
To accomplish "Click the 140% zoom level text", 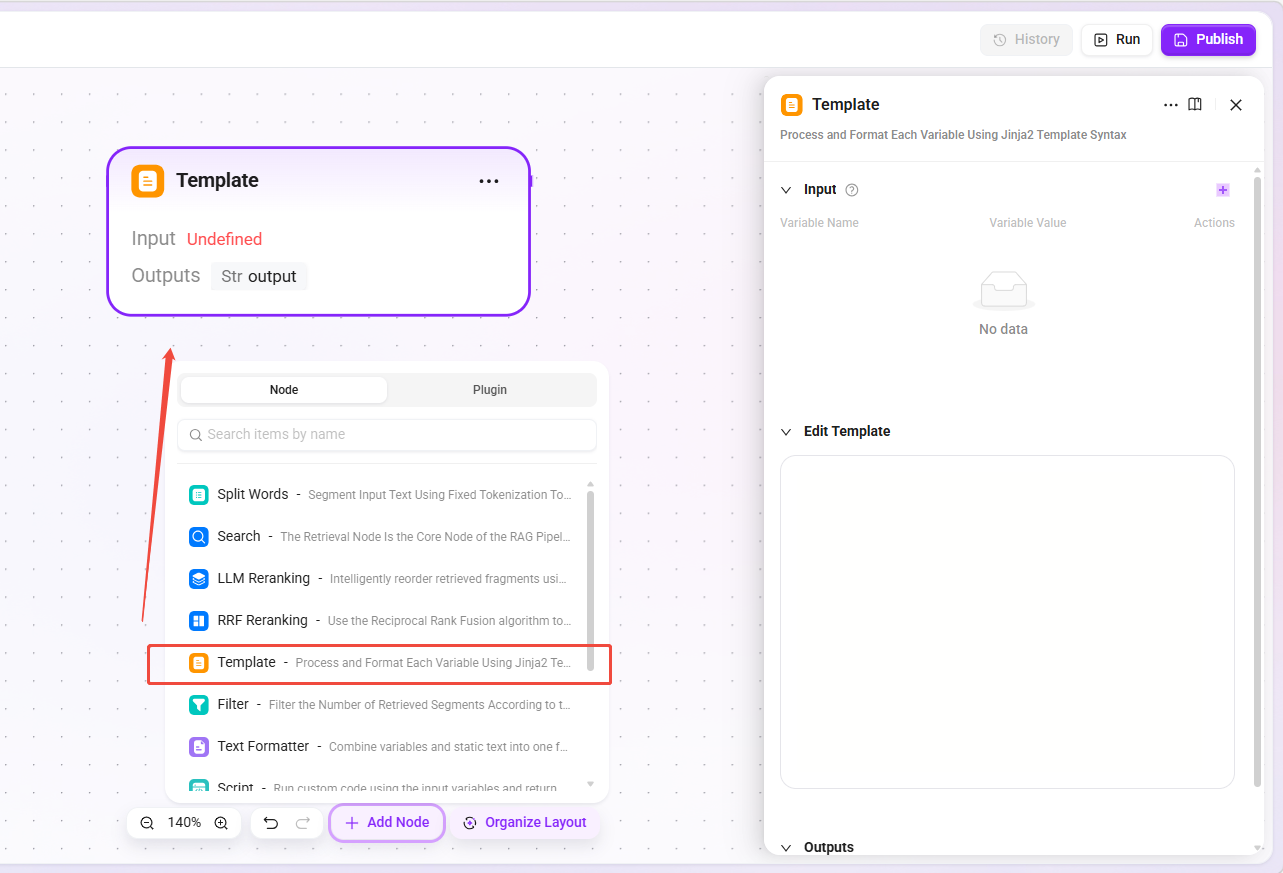I will coord(184,823).
